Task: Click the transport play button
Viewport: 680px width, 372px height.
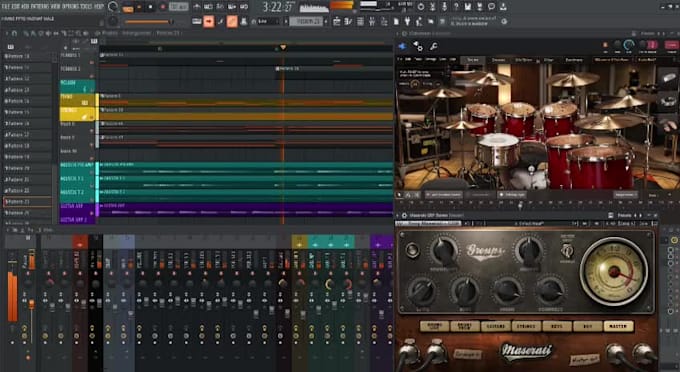Action: coord(139,7)
